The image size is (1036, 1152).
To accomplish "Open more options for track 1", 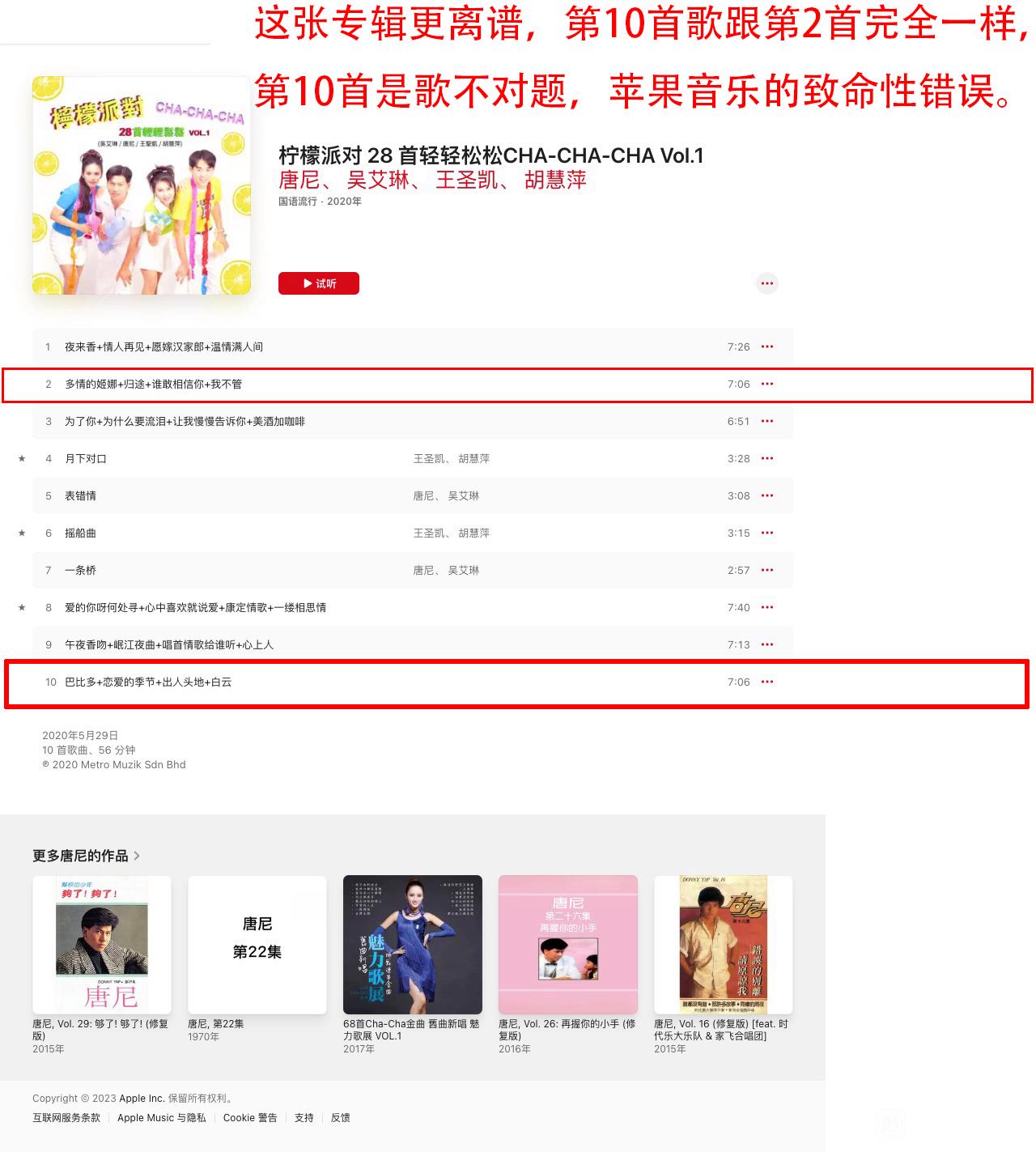I will coord(767,346).
